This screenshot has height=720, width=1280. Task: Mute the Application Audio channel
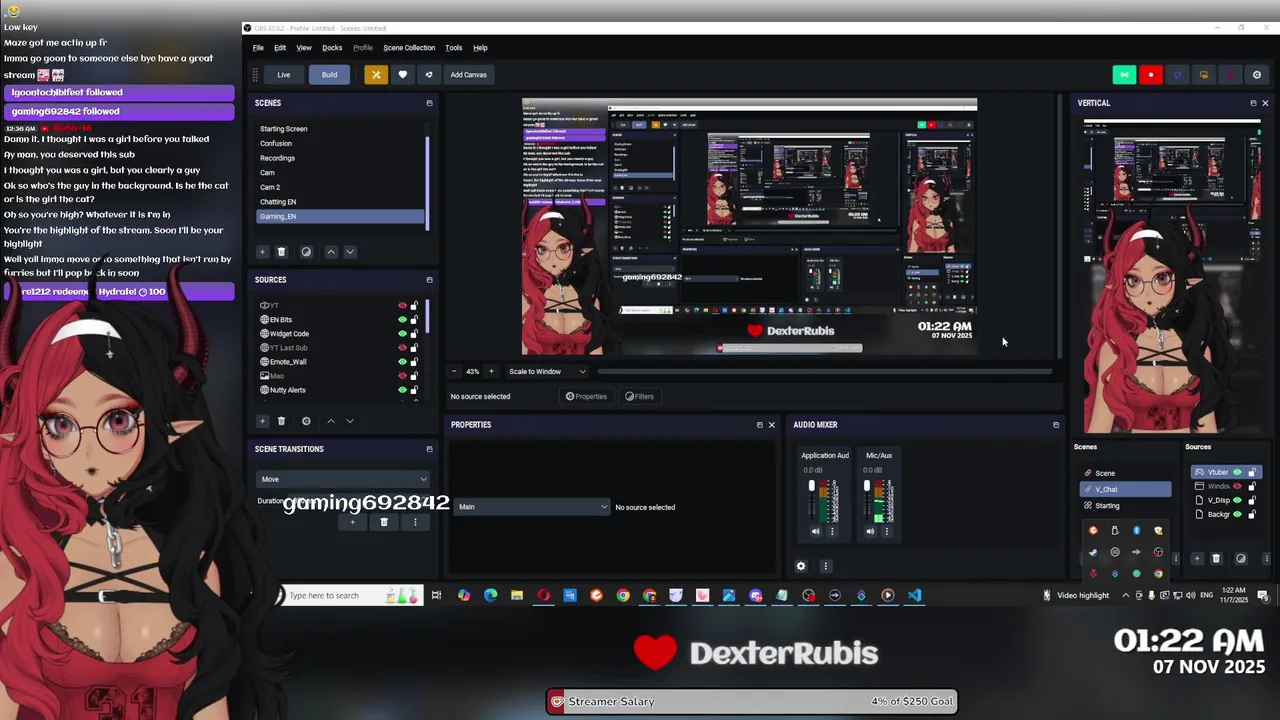pos(815,532)
